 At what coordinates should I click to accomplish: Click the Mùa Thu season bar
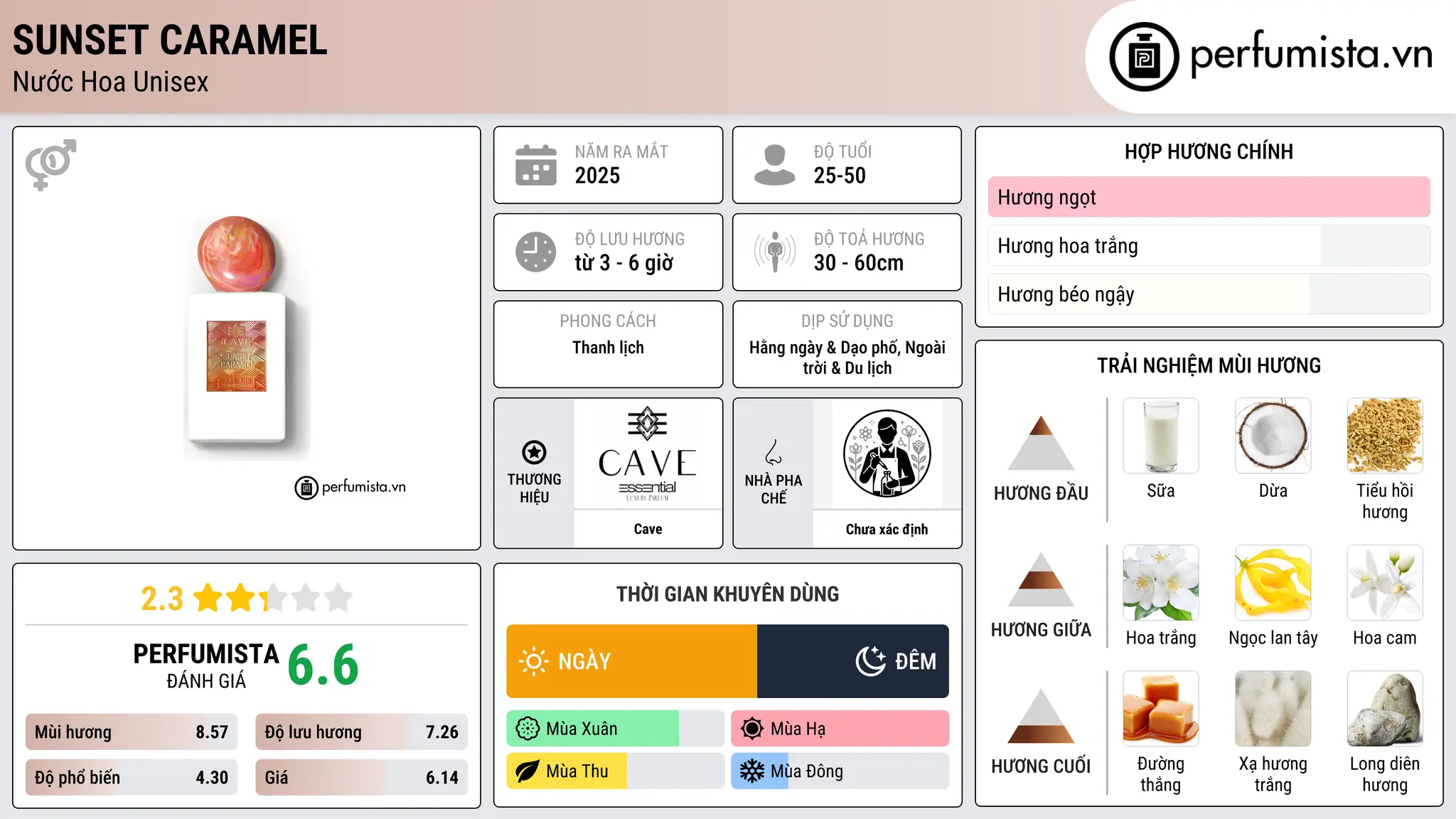click(x=615, y=771)
